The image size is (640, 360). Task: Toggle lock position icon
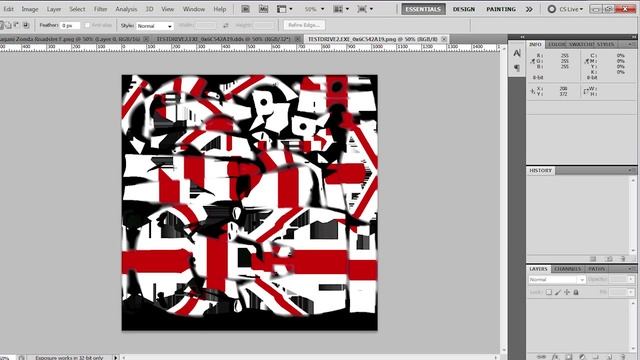(x=567, y=292)
